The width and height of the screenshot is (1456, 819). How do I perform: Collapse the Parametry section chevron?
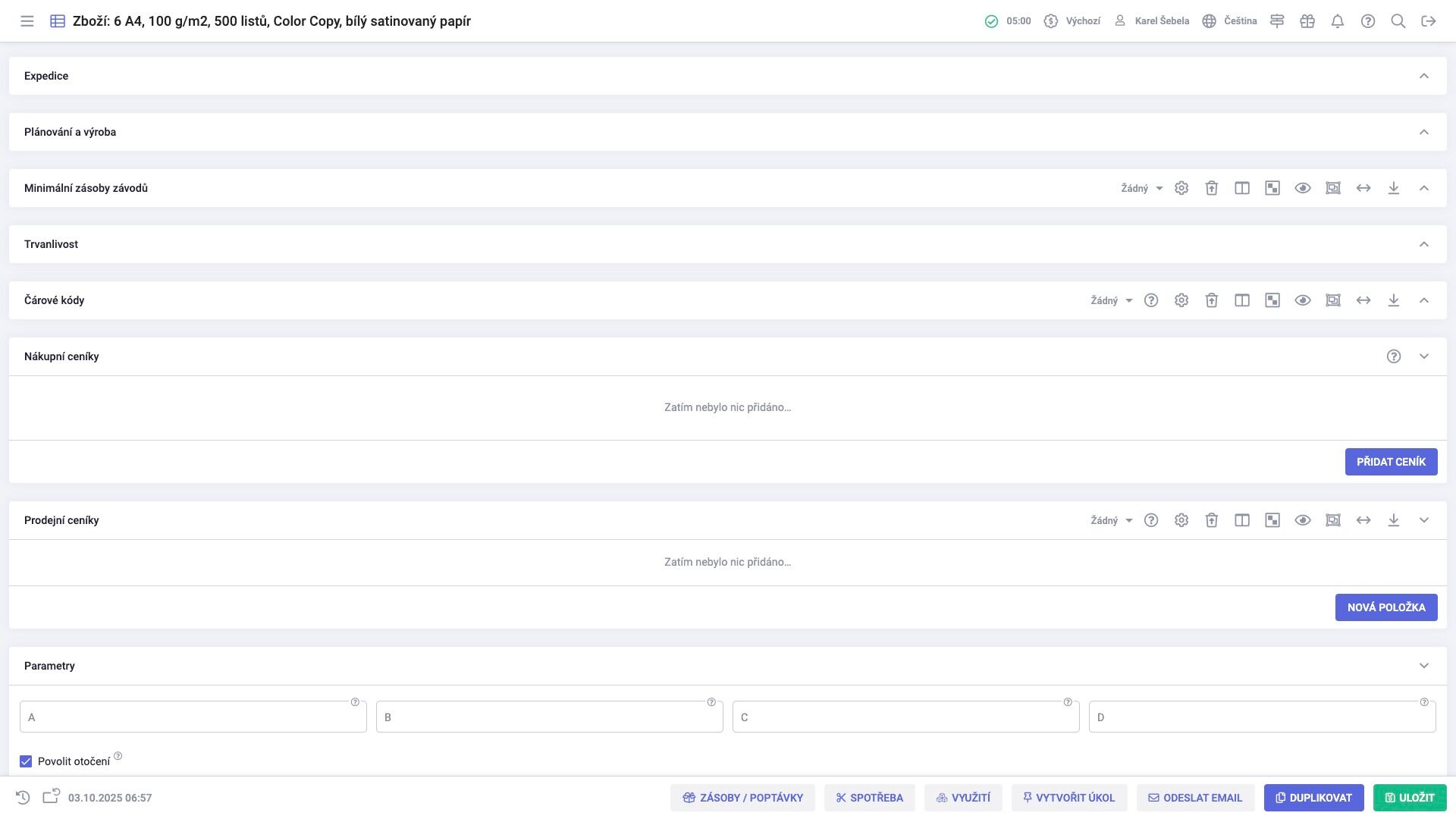pyautogui.click(x=1424, y=666)
